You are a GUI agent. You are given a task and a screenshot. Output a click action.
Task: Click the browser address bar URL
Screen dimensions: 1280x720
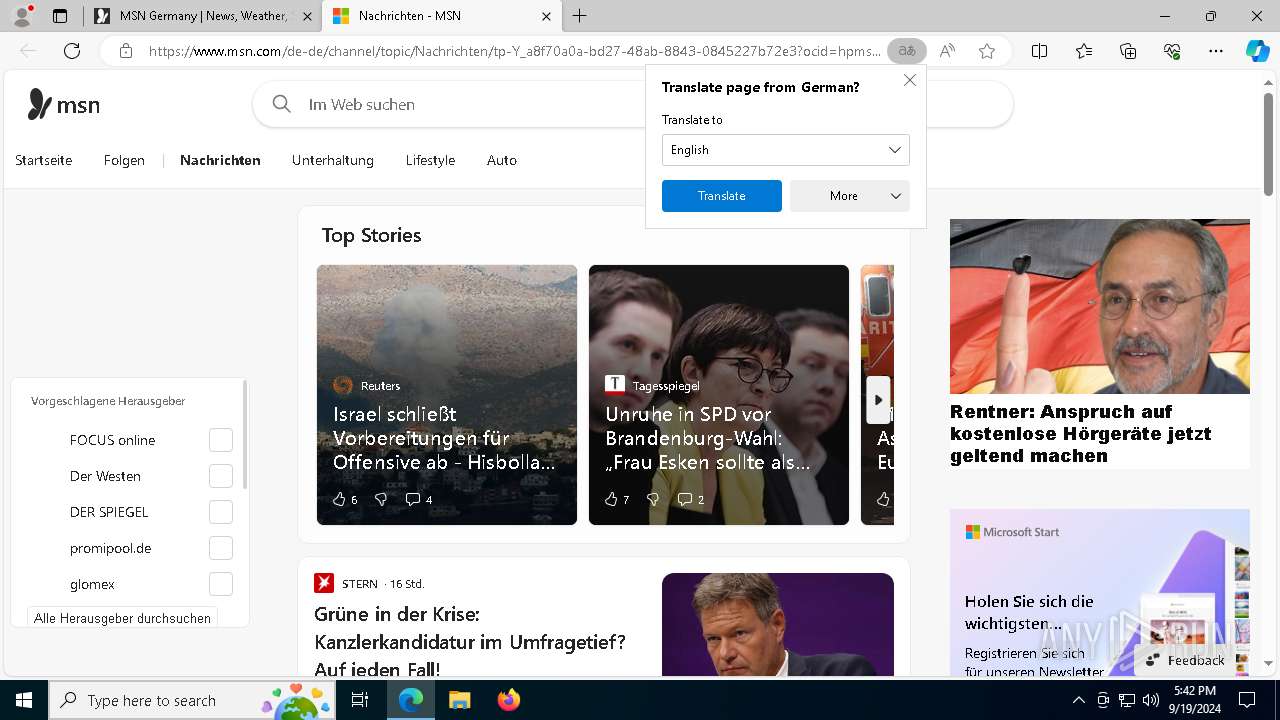tap(515, 51)
